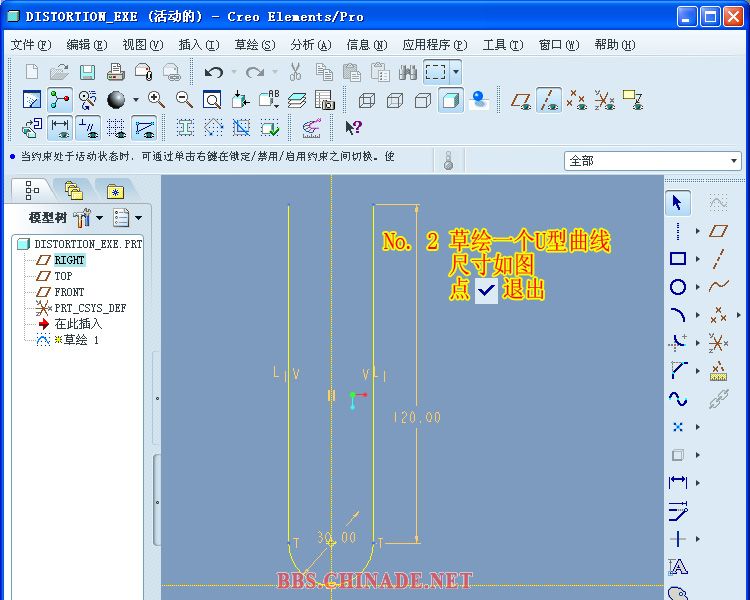Activate the select arrow tool
This screenshot has width=750, height=600.
pyautogui.click(x=678, y=202)
